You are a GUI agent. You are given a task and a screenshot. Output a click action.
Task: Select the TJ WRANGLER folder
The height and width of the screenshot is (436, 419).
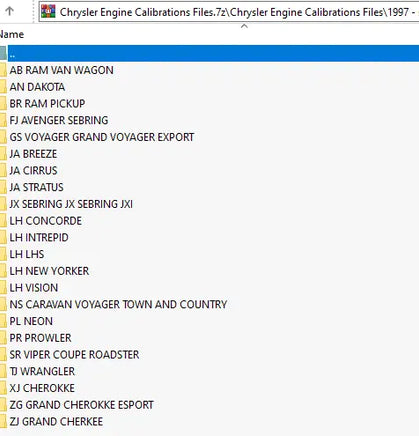42,371
